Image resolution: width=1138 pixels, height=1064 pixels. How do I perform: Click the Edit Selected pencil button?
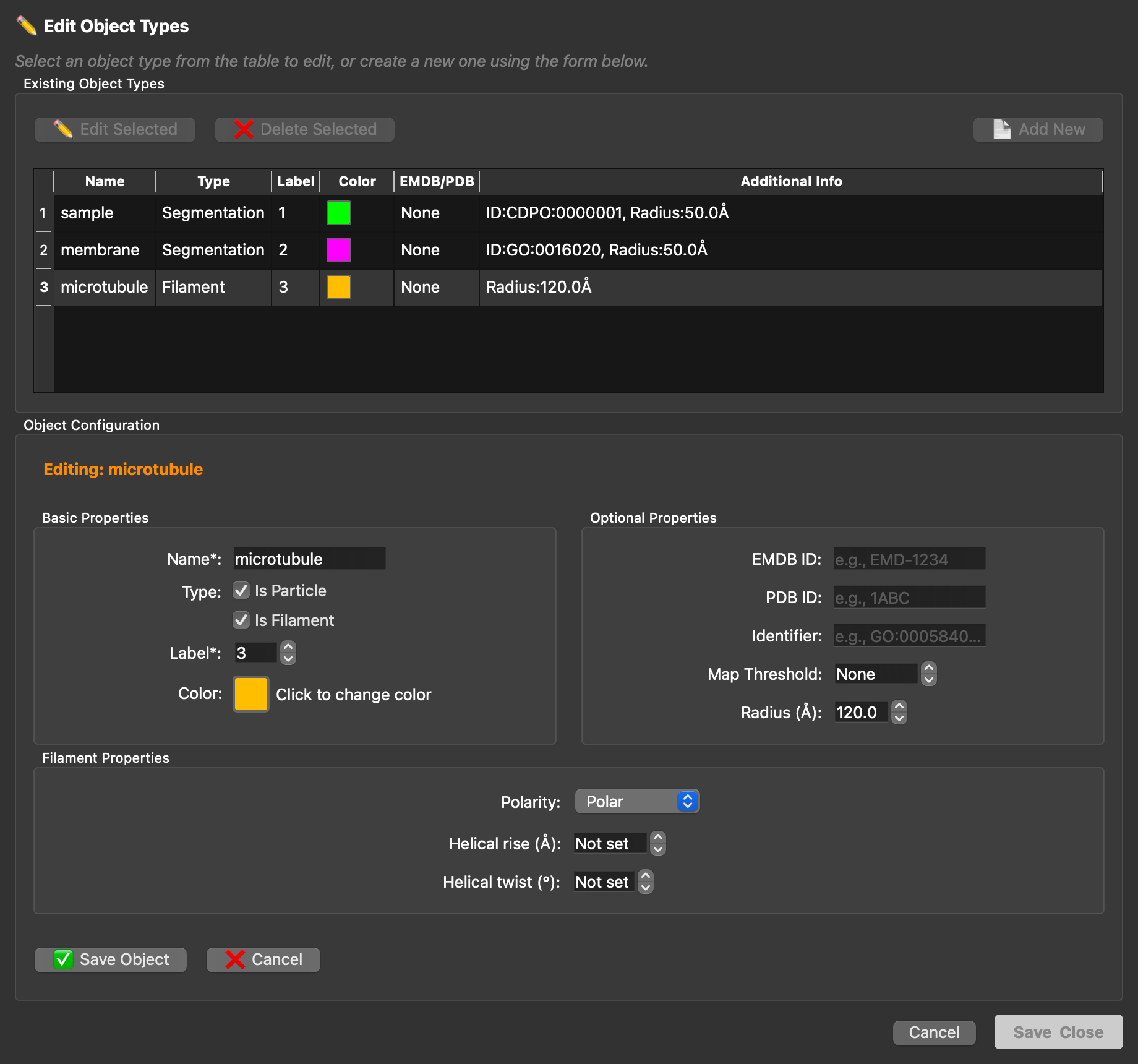pyautogui.click(x=115, y=129)
